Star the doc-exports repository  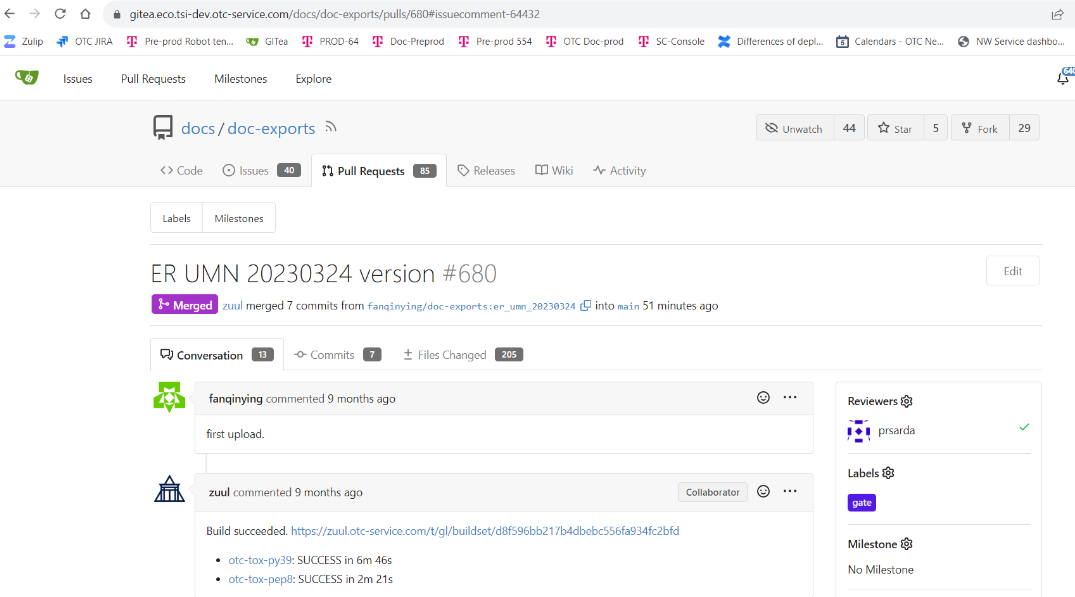coord(895,128)
